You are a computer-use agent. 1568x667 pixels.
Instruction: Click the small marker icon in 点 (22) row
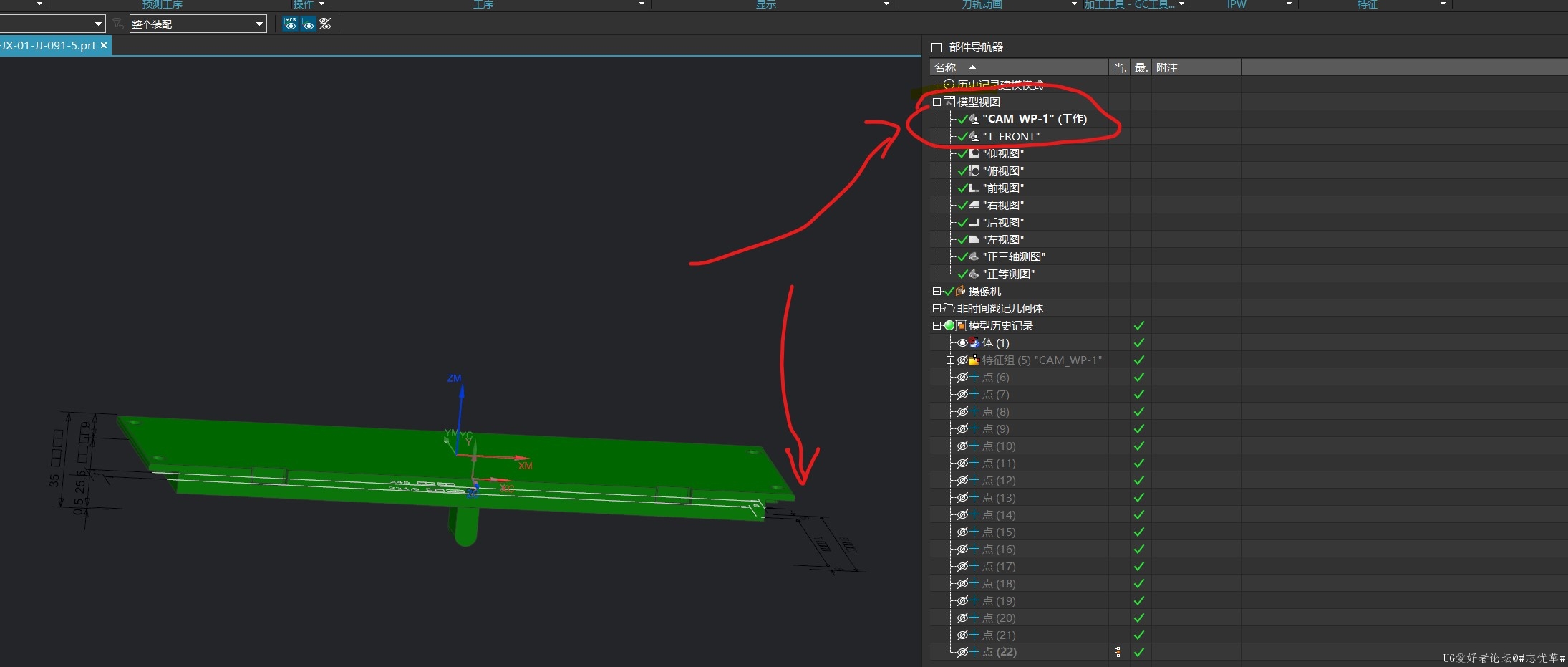tap(1118, 652)
